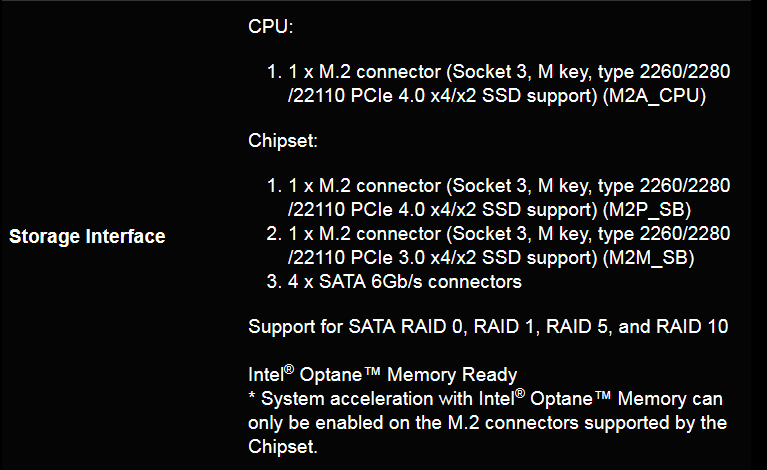Click the Intel Optane Memory Ready text

(x=383, y=375)
